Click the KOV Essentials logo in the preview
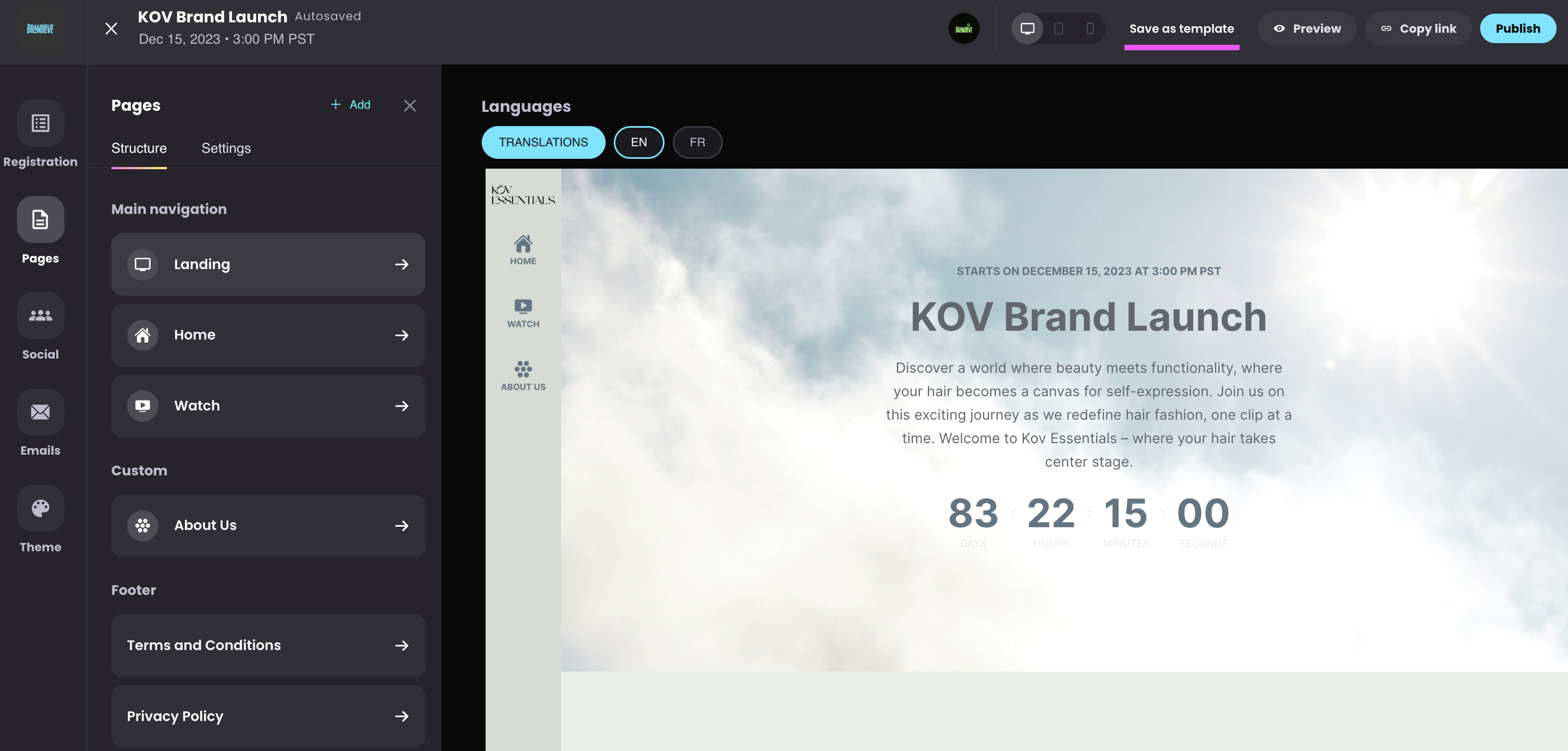1568x751 pixels. click(523, 195)
